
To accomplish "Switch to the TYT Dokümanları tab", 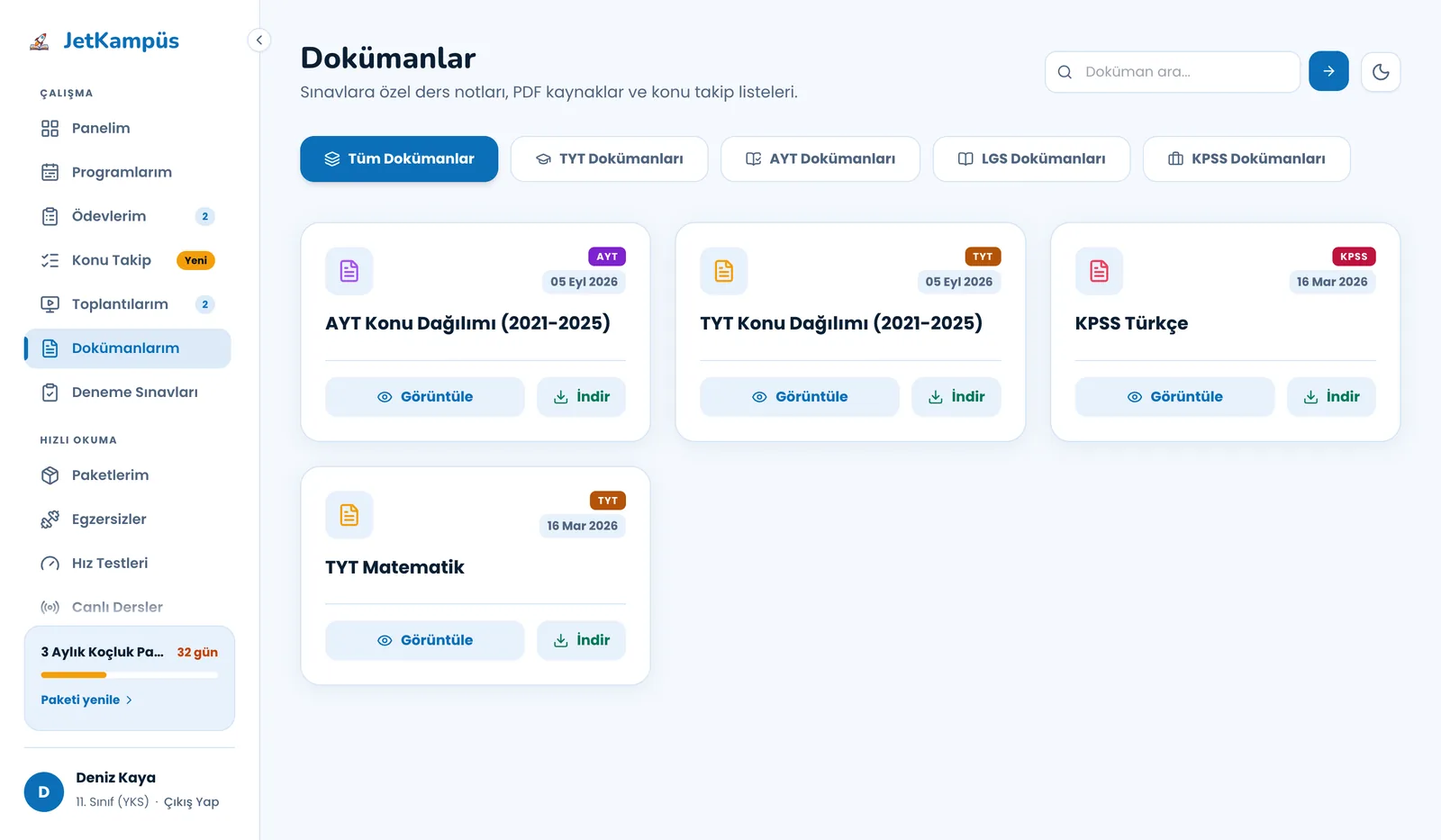I will tap(609, 159).
